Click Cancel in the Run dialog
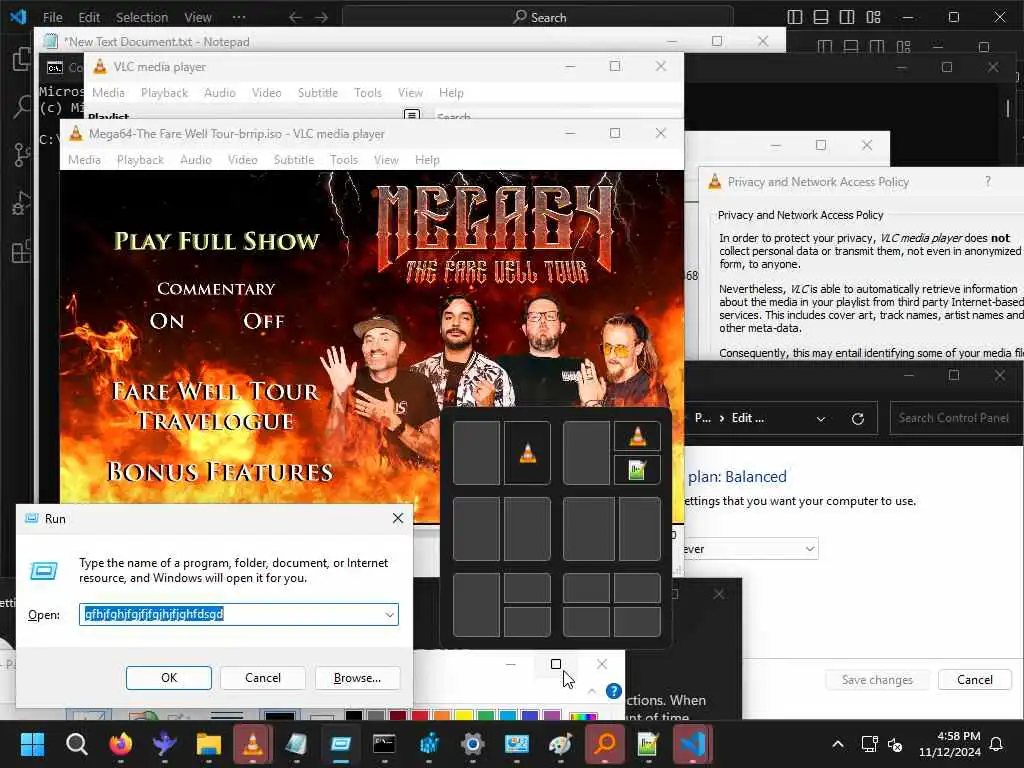 click(x=263, y=678)
